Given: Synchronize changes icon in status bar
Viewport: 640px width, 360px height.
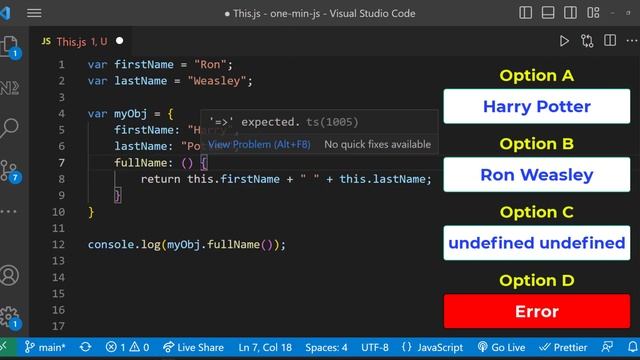Looking at the screenshot, I should click(85, 347).
